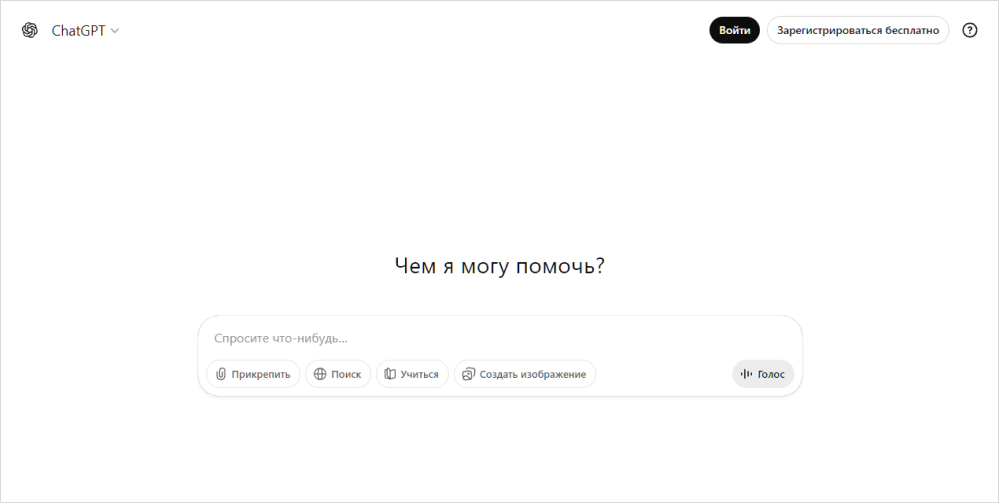
Task: Start voice mode with Голос
Action: tap(763, 374)
